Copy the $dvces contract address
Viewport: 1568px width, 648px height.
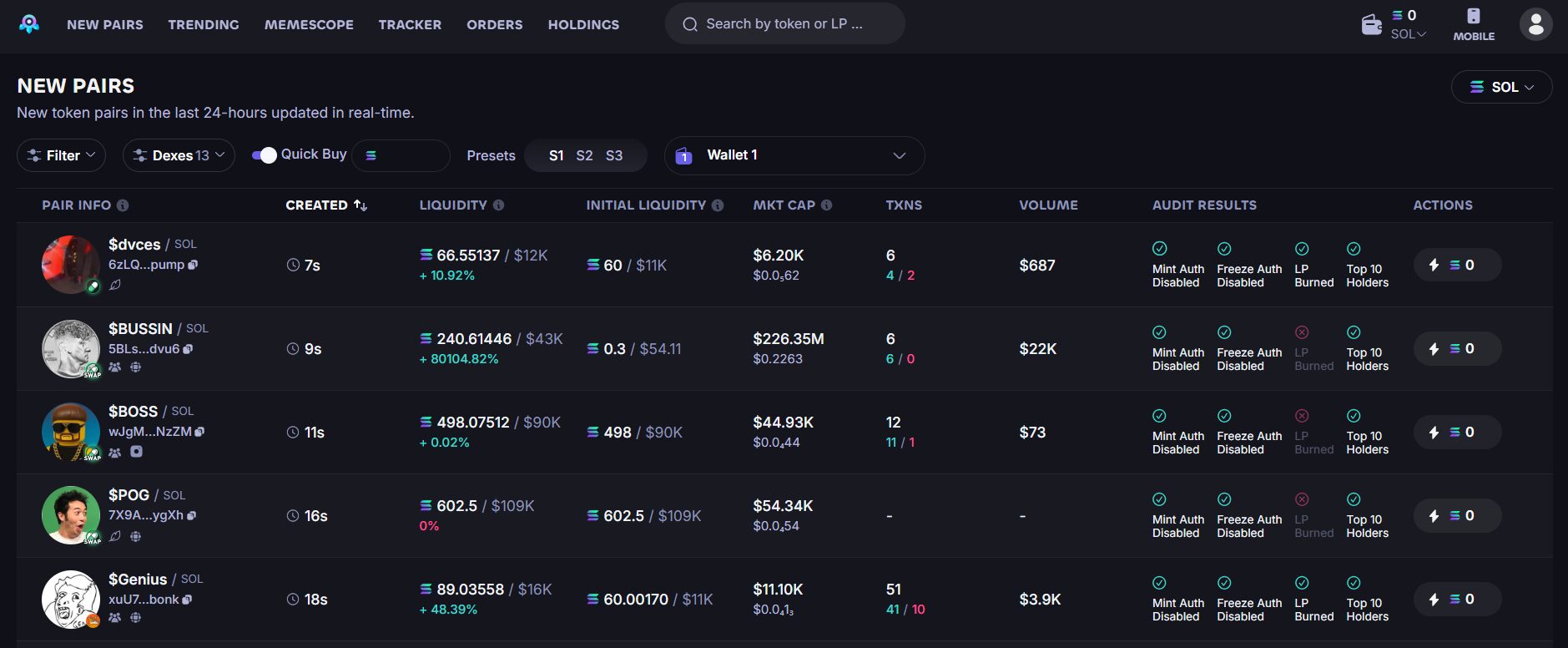(x=194, y=265)
